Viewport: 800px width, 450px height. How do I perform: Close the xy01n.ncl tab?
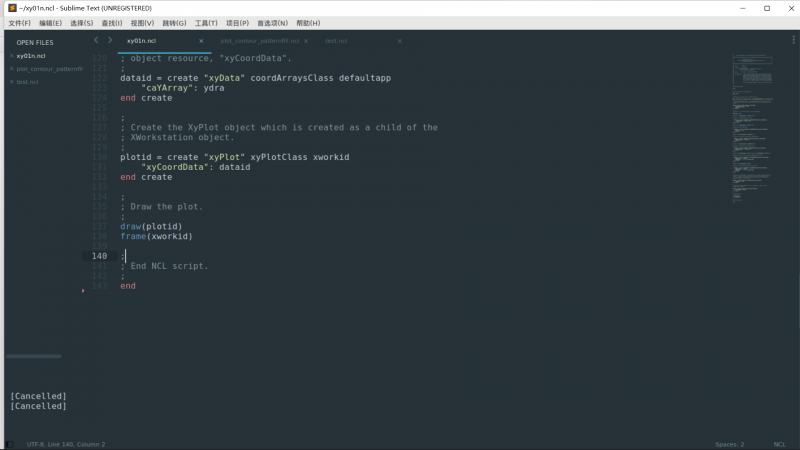201,41
